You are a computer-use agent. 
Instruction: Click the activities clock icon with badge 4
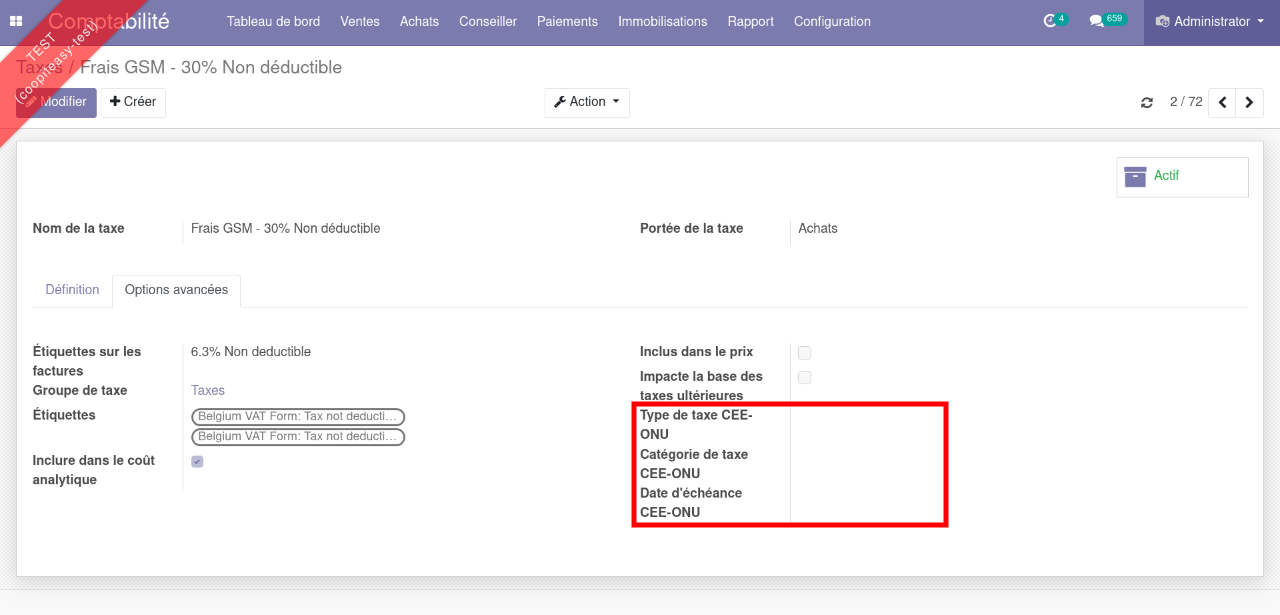(1050, 21)
